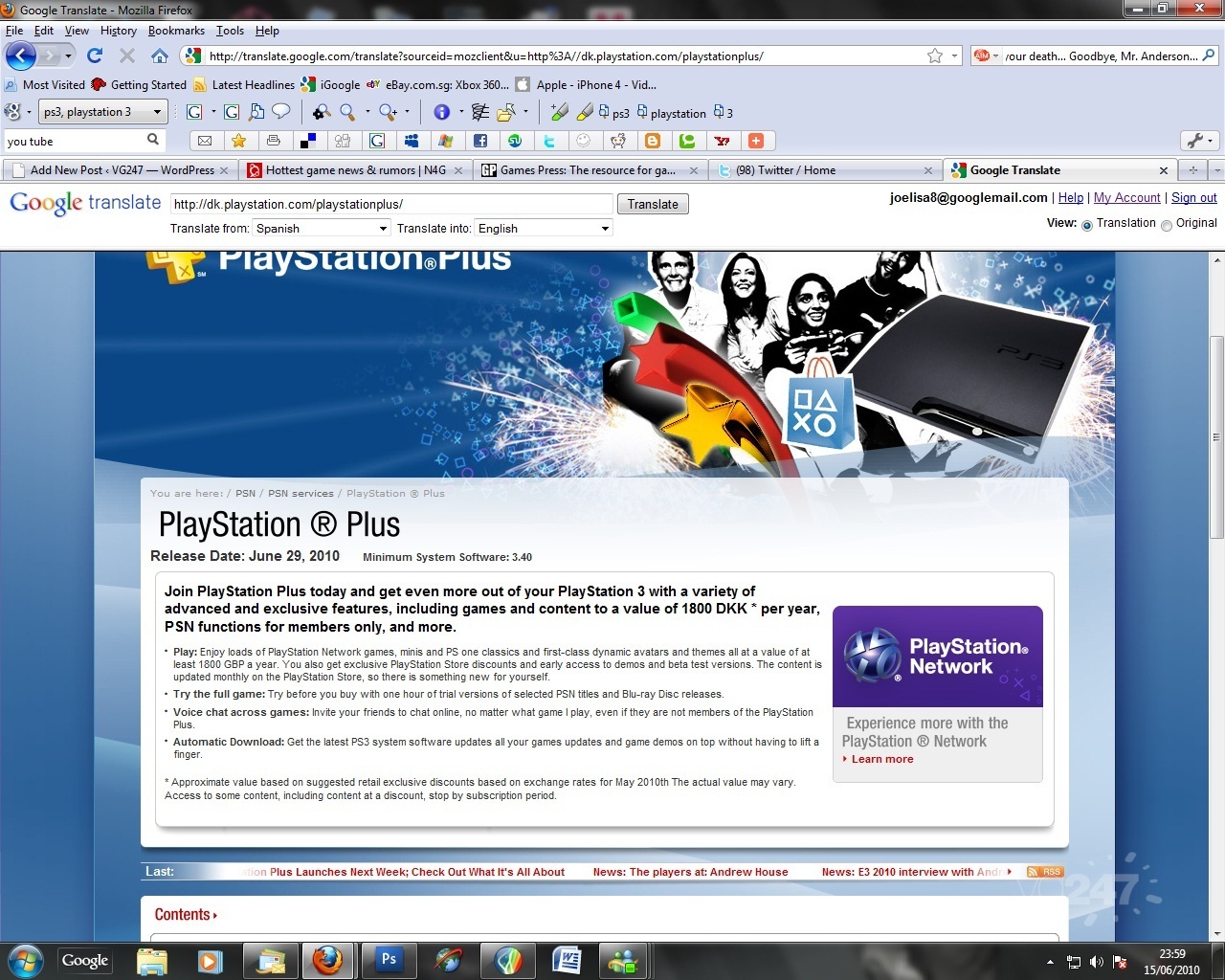The width and height of the screenshot is (1225, 980).
Task: Click the search magnifier in the search bar
Action: point(1209,56)
